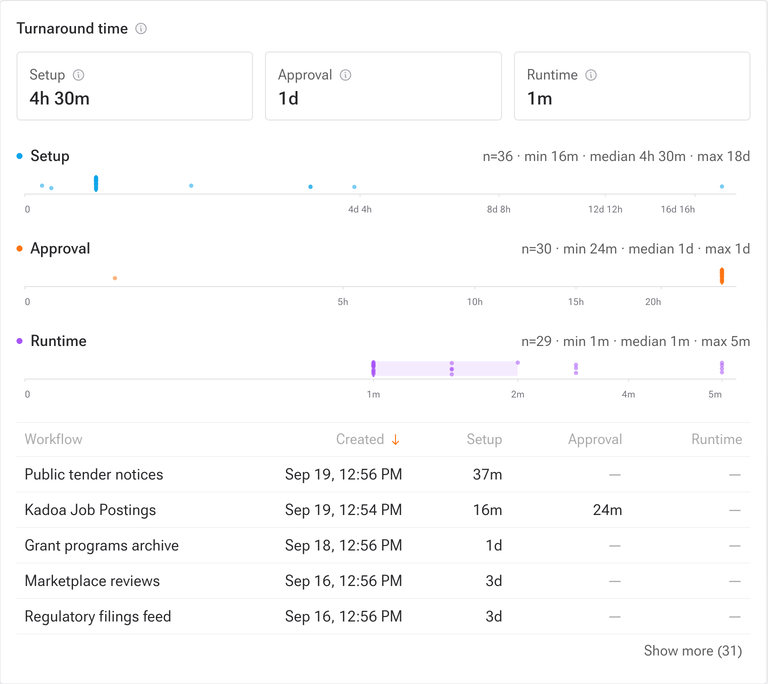
Task: Open Grant programs archive workflow
Action: click(x=101, y=545)
